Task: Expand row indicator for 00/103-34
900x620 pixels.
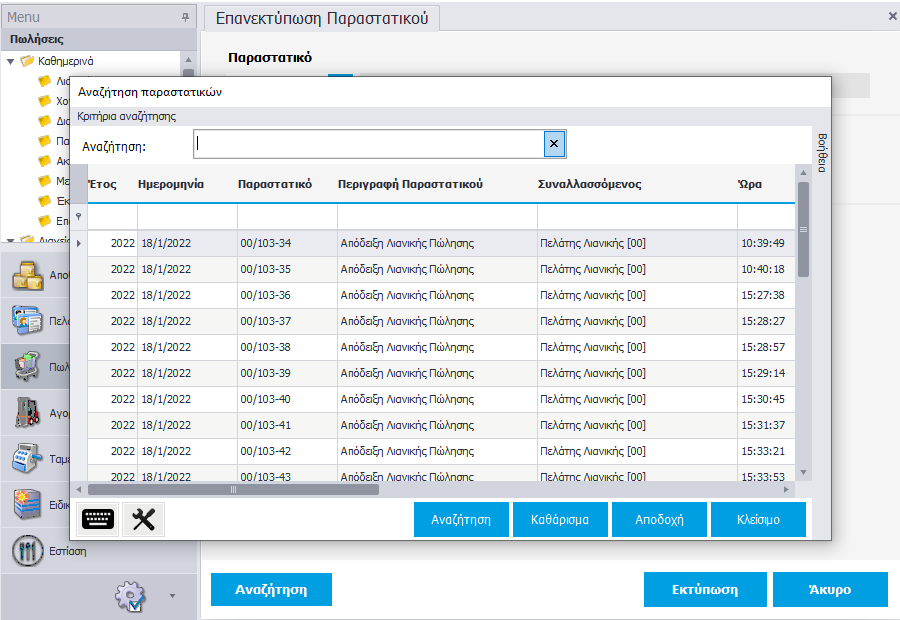Action: coord(79,243)
